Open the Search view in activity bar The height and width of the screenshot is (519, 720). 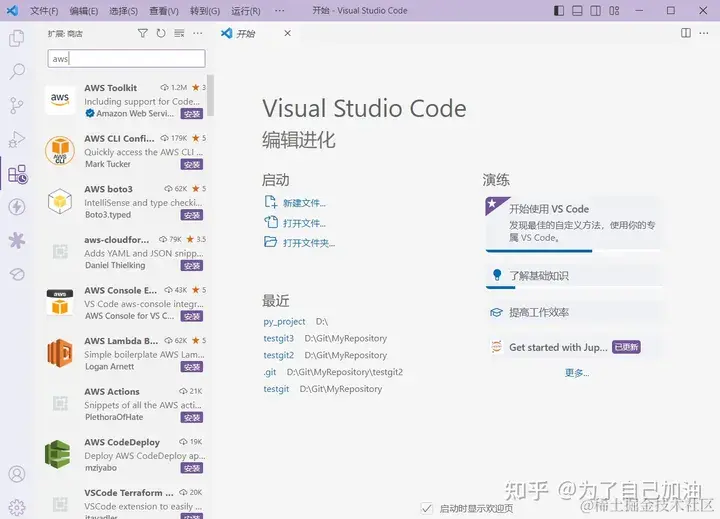(x=17, y=72)
